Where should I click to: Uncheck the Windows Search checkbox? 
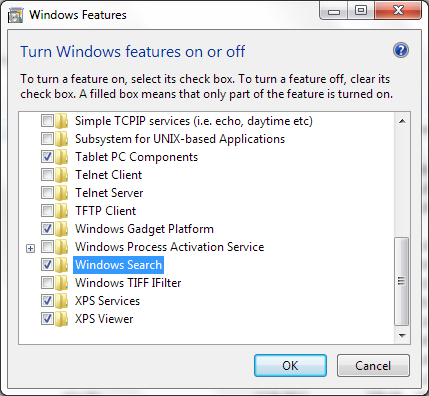[x=47, y=265]
